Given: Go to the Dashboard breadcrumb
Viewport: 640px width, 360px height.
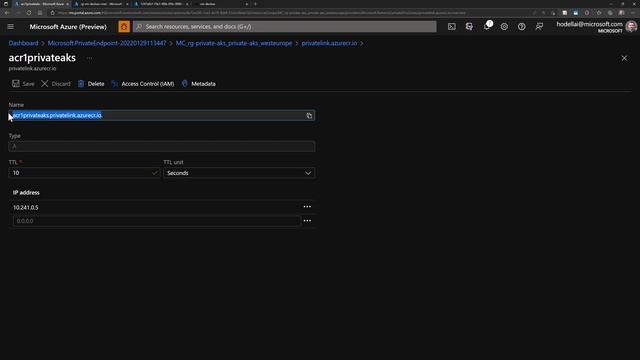Looking at the screenshot, I should tap(23, 43).
